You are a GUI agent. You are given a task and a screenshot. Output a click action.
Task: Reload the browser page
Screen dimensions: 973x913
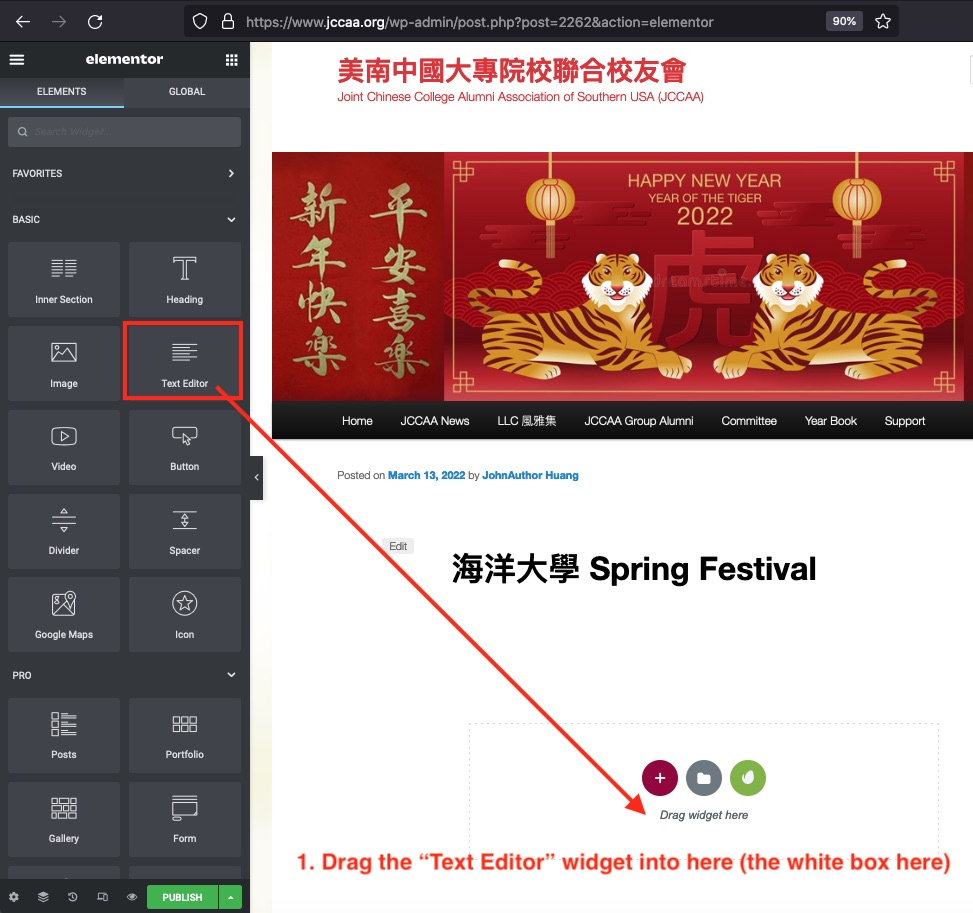(x=95, y=22)
